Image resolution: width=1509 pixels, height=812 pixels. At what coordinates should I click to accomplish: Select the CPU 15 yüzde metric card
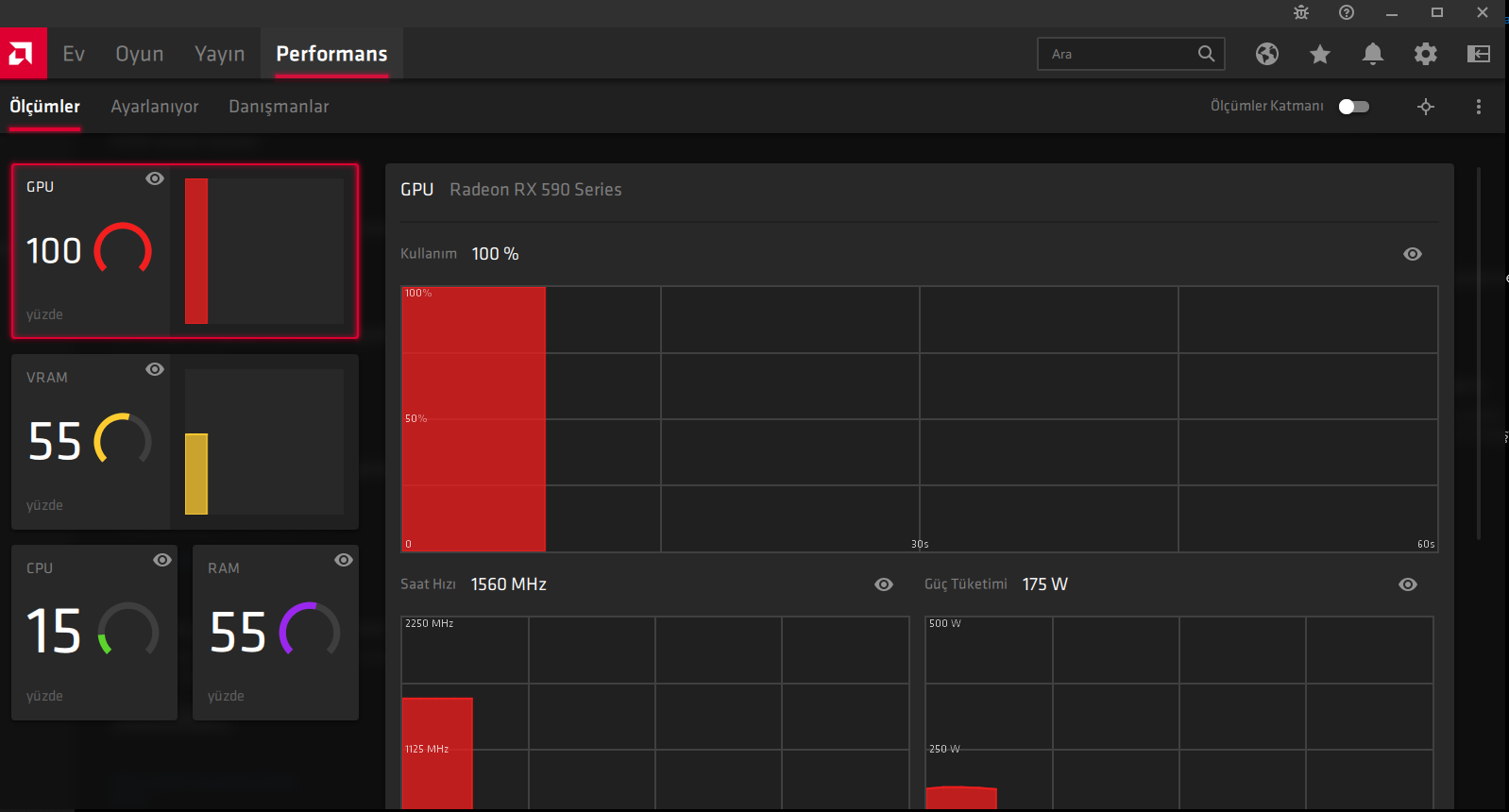(94, 633)
